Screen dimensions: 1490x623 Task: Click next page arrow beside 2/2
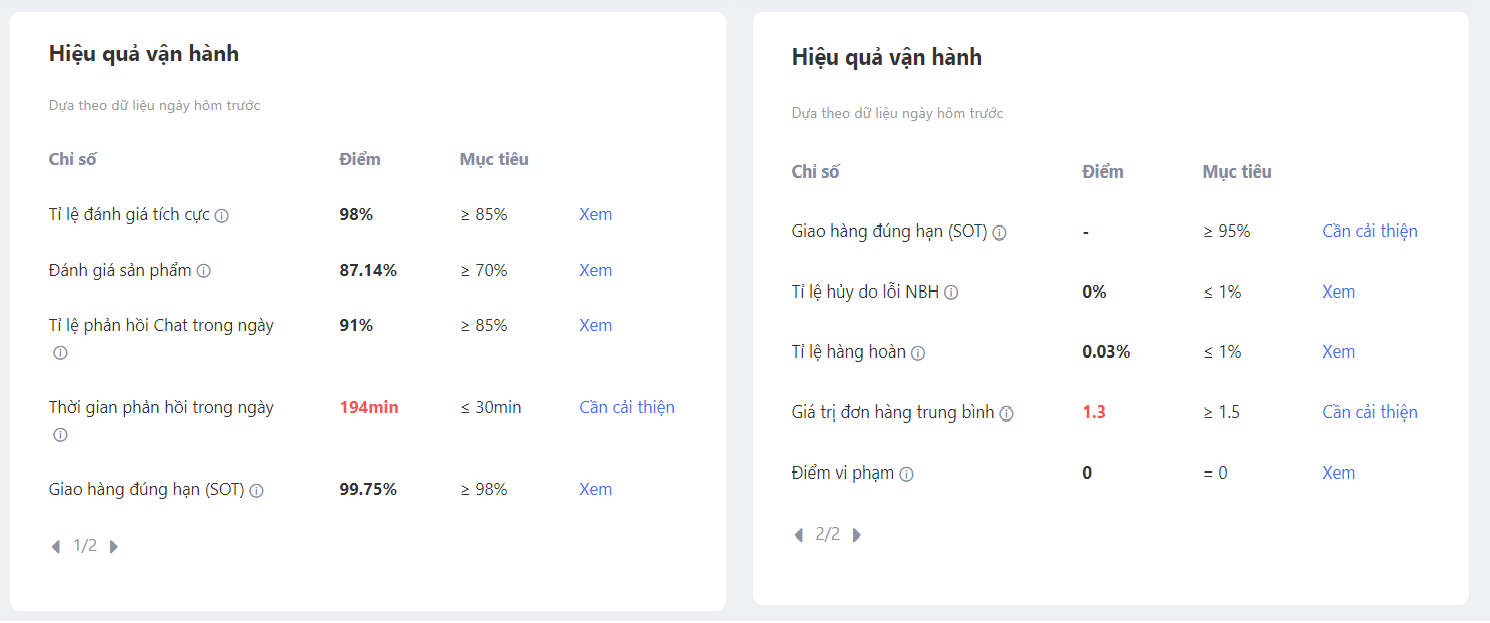coord(856,535)
